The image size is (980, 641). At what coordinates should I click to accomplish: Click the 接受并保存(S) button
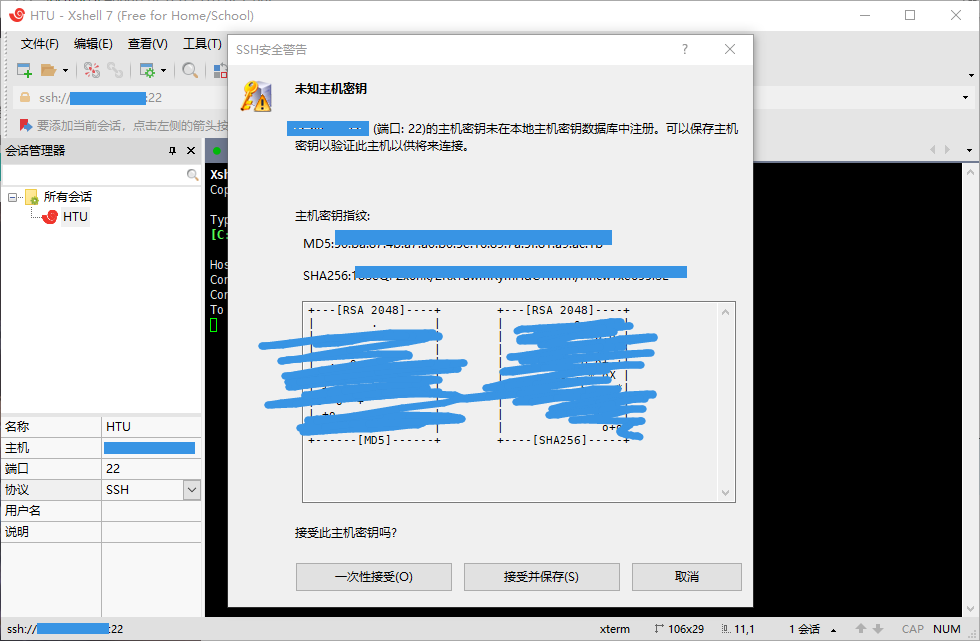(x=541, y=577)
